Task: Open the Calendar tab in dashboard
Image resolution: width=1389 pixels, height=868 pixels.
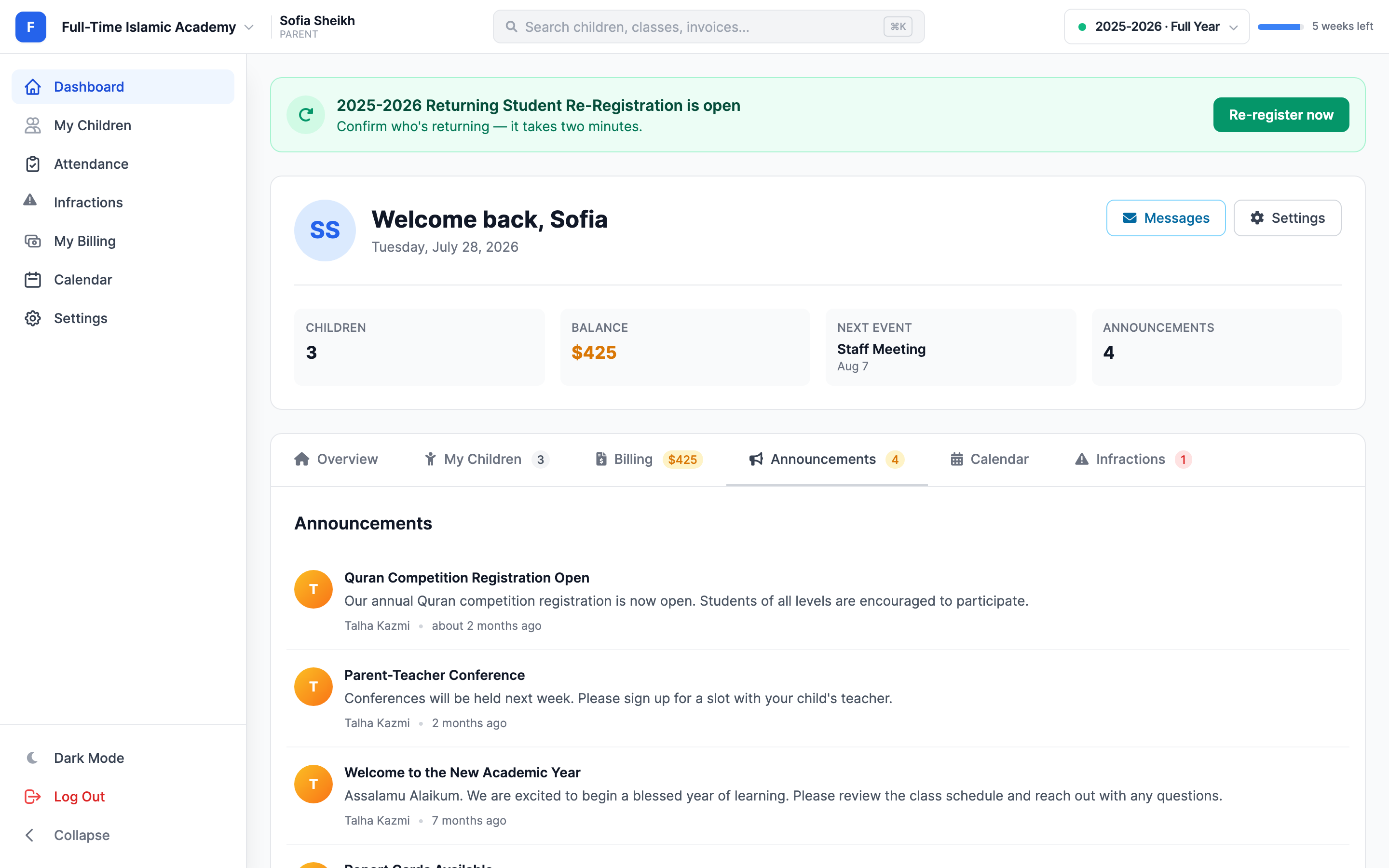Action: pos(990,459)
